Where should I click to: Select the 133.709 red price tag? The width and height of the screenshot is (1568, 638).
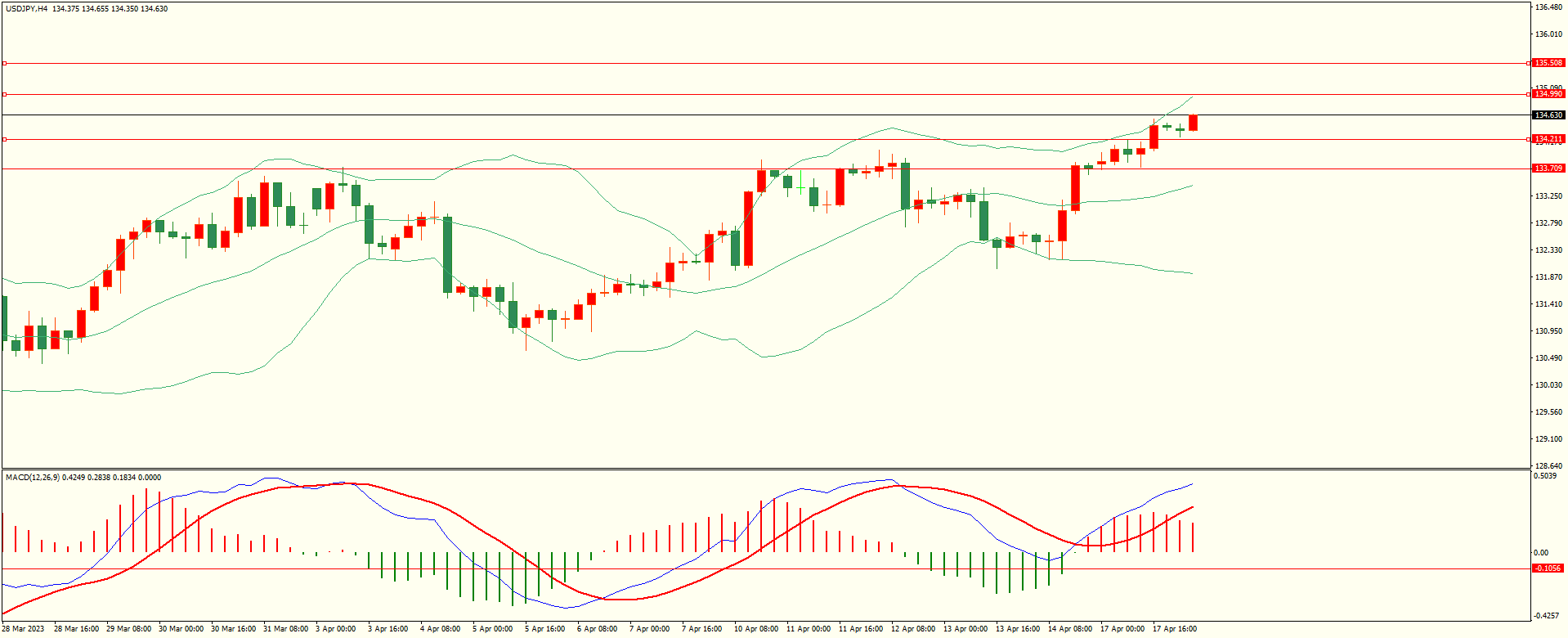click(x=1548, y=168)
